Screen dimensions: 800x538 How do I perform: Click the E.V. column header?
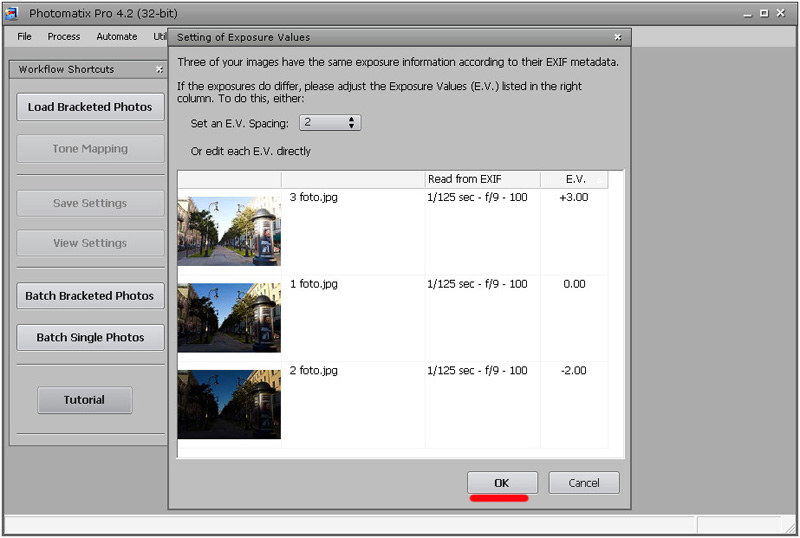coord(574,179)
